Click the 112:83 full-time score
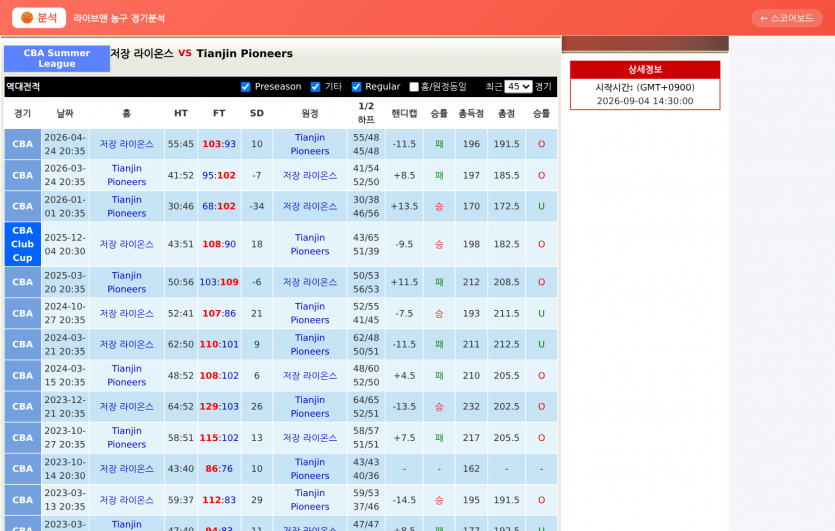The width and height of the screenshot is (835, 531). click(x=219, y=500)
